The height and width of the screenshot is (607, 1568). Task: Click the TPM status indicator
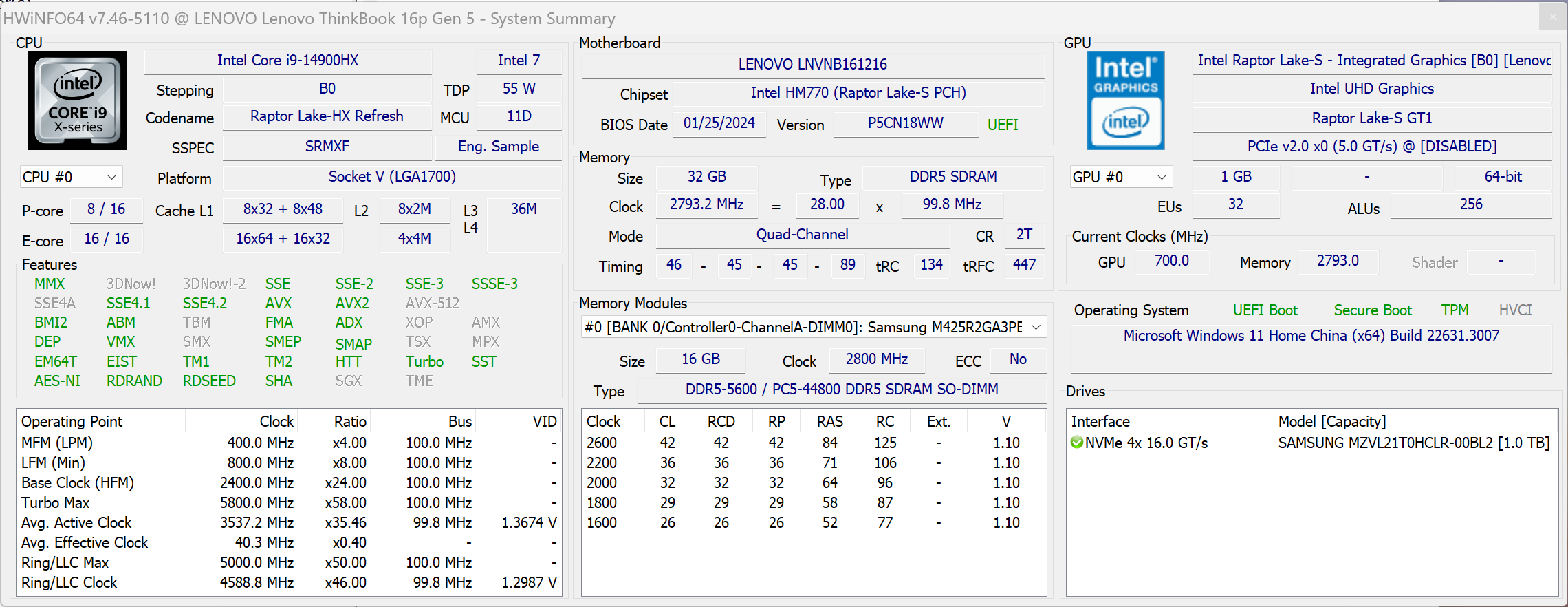coord(1455,310)
